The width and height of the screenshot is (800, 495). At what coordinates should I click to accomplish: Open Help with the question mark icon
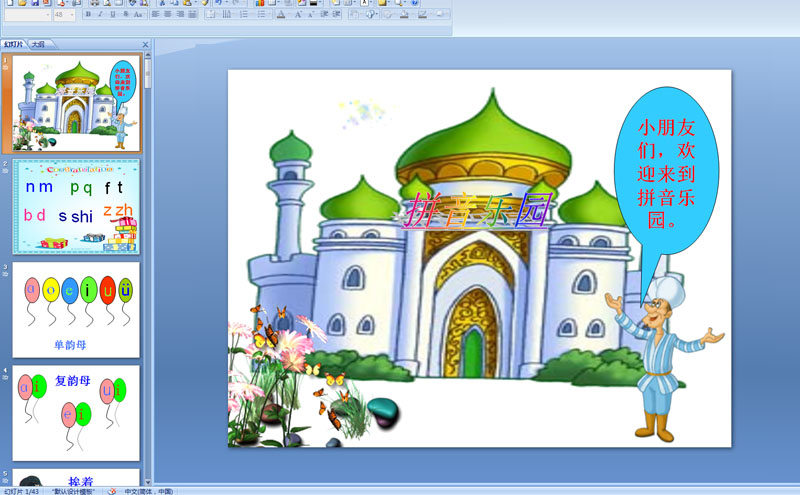click(x=415, y=3)
